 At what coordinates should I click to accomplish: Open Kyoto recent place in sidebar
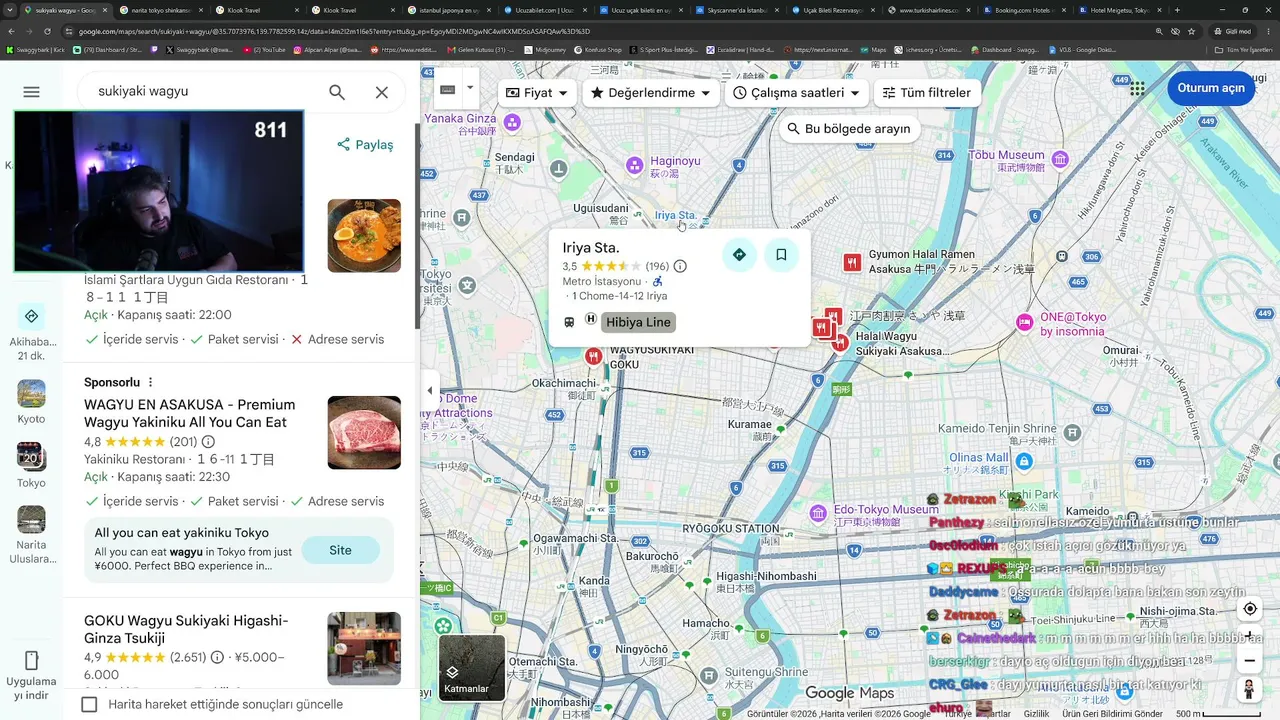click(31, 402)
